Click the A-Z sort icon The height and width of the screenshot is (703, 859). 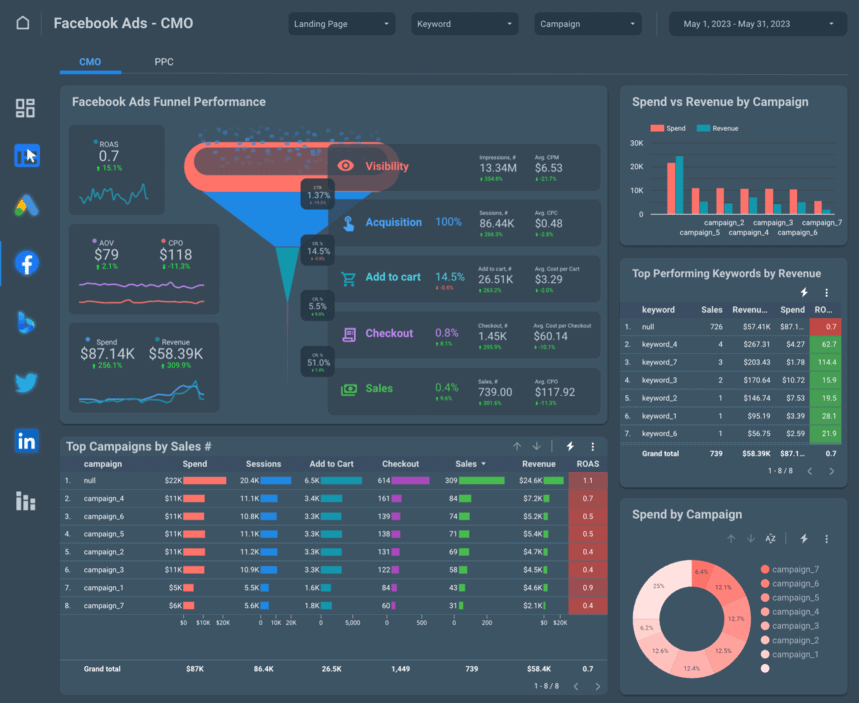coord(770,539)
